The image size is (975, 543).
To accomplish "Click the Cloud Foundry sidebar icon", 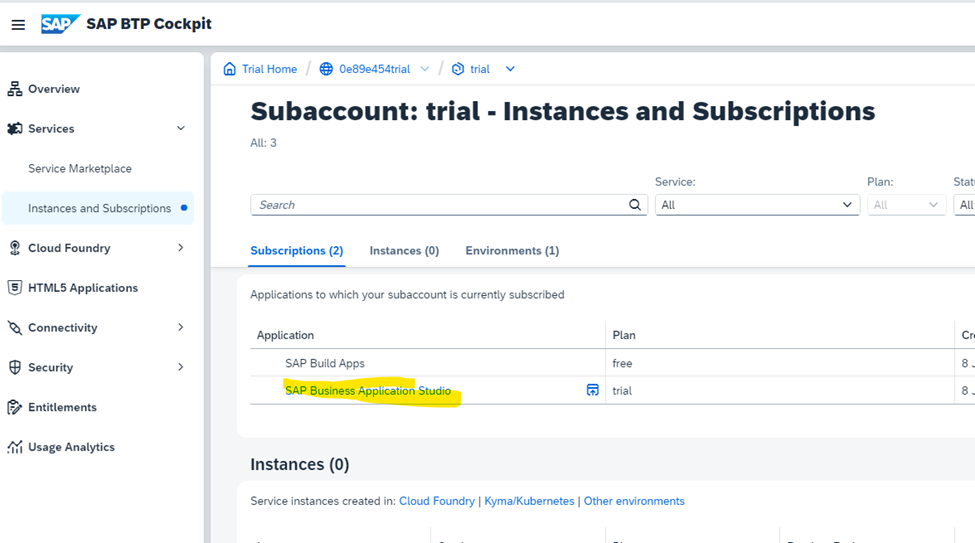I will [x=15, y=248].
